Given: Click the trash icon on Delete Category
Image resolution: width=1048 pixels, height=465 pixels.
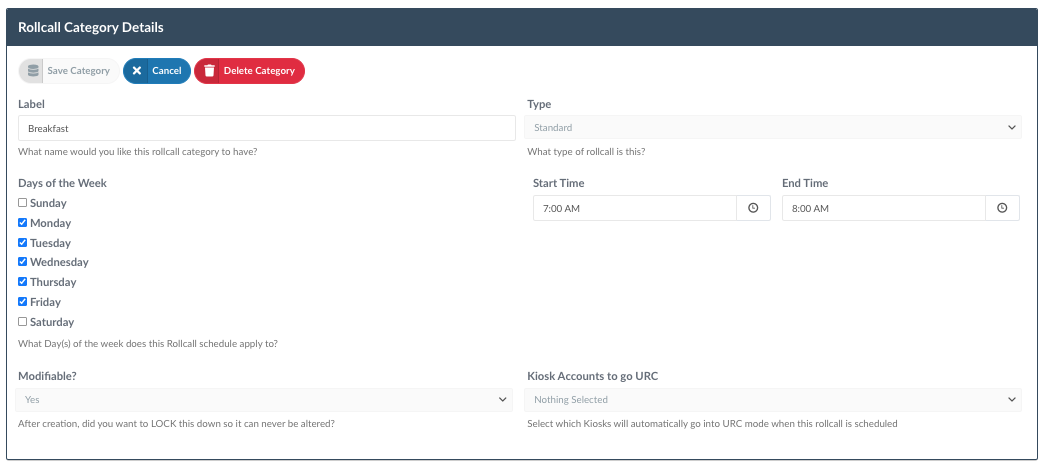Looking at the screenshot, I should 209,71.
